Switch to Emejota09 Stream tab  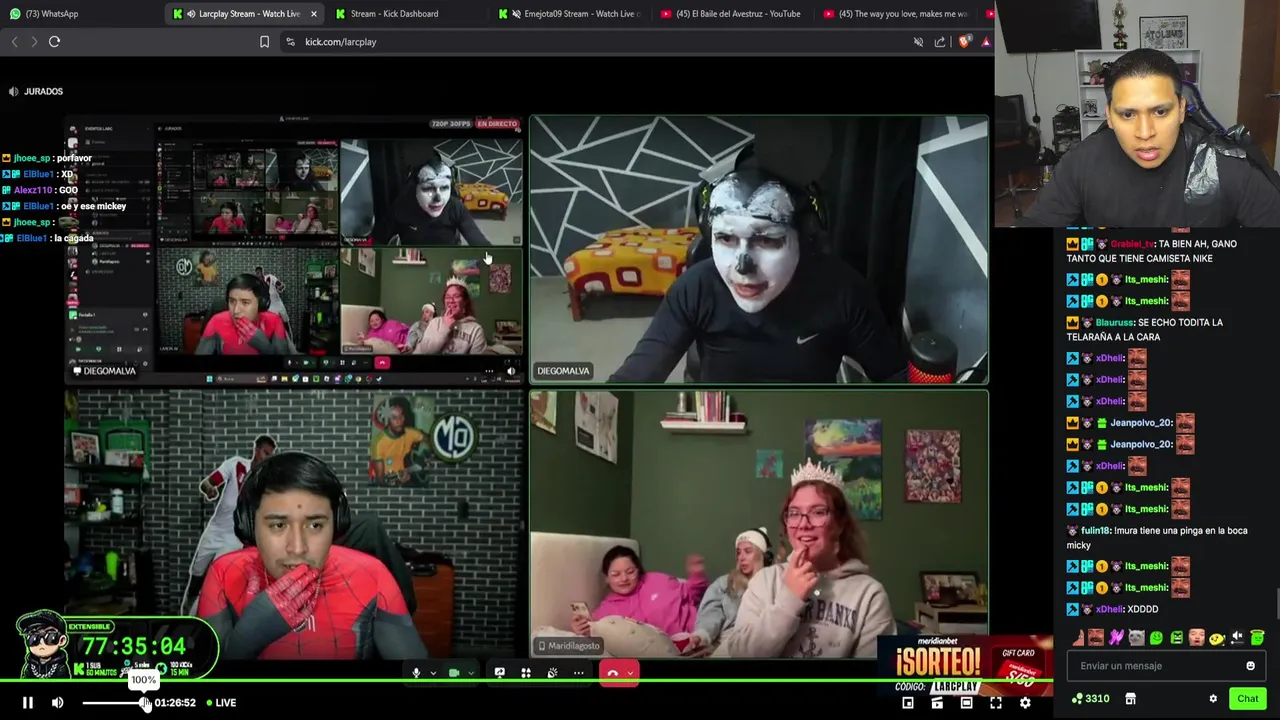point(572,14)
